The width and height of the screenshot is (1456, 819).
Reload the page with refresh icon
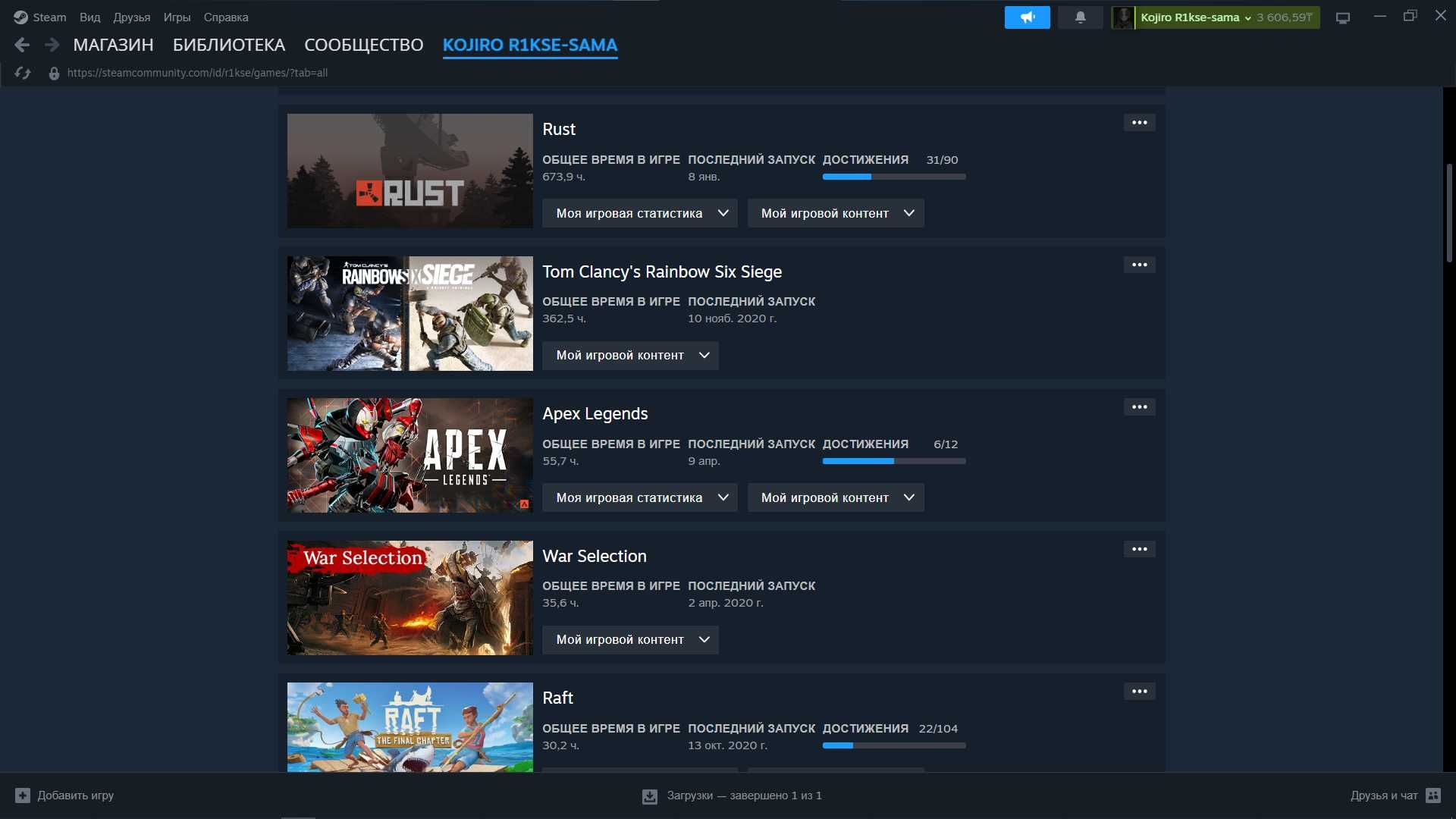pyautogui.click(x=23, y=73)
